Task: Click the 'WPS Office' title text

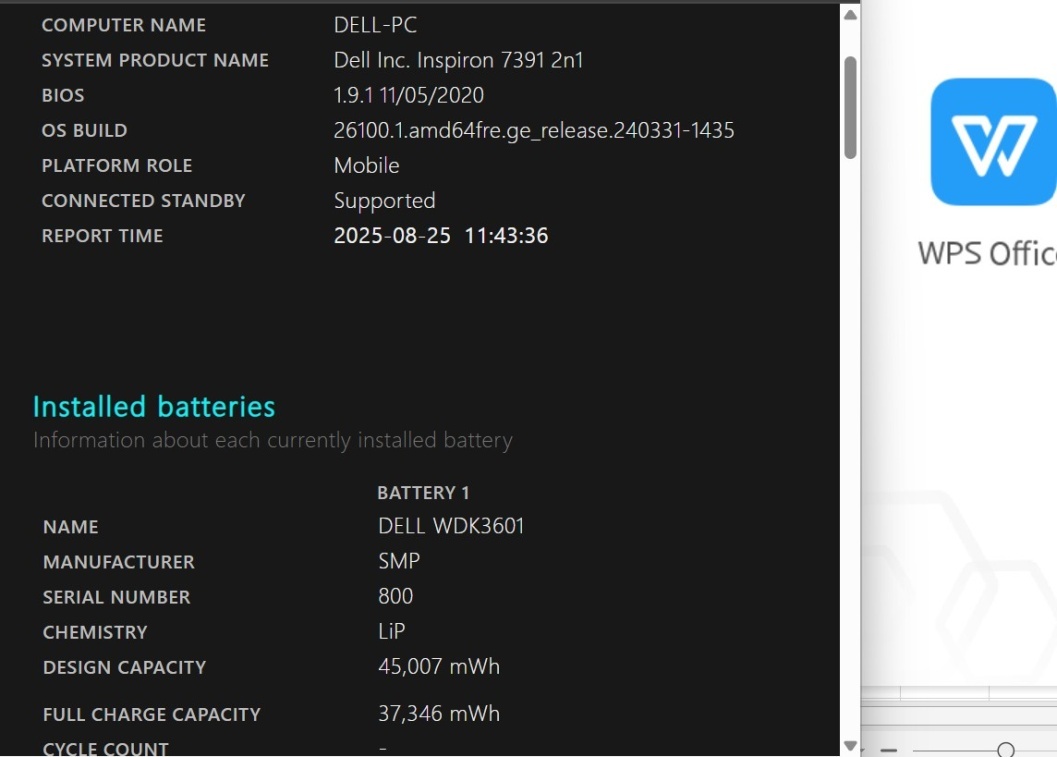Action: pyautogui.click(x=988, y=253)
